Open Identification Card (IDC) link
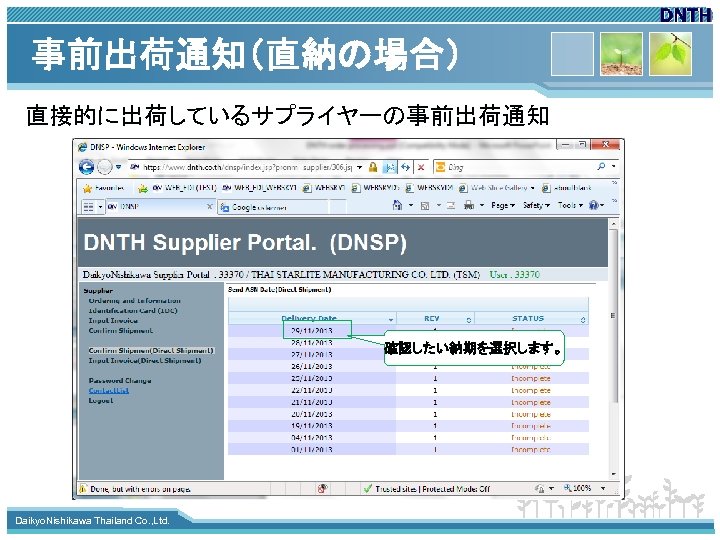The image size is (720, 540). click(133, 311)
